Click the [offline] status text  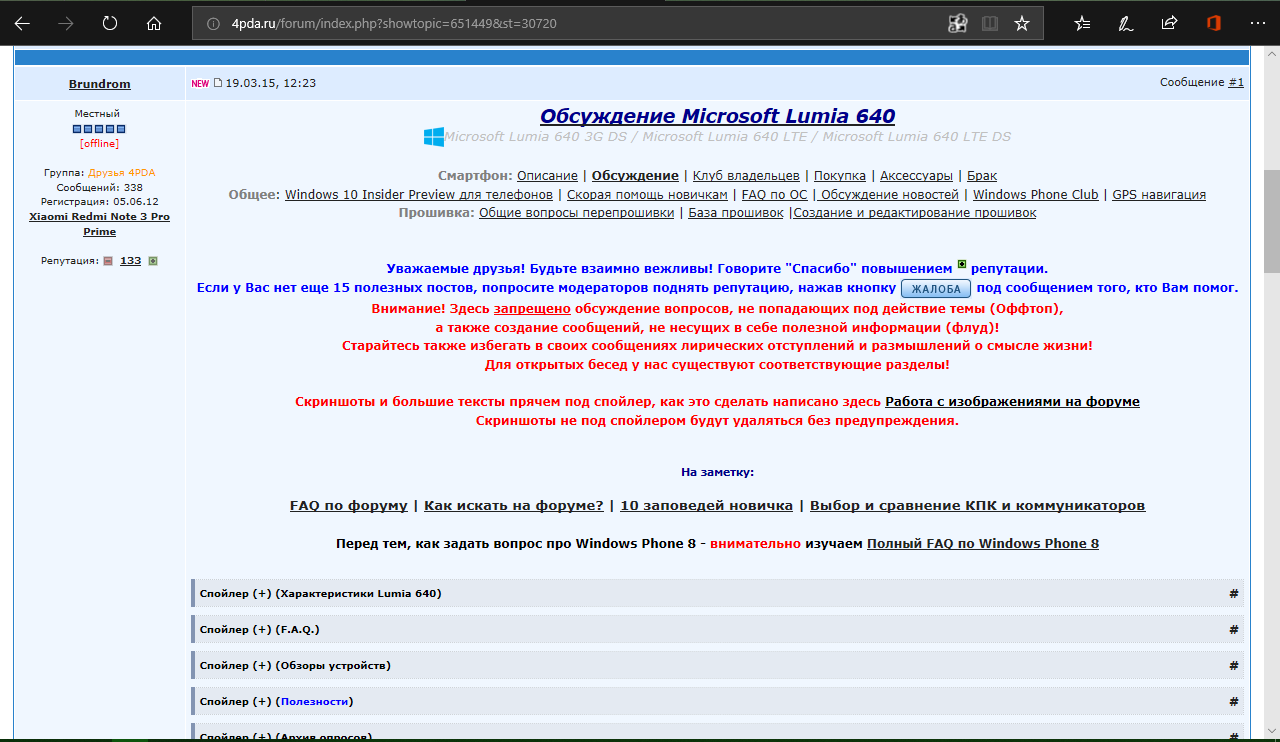click(x=100, y=143)
